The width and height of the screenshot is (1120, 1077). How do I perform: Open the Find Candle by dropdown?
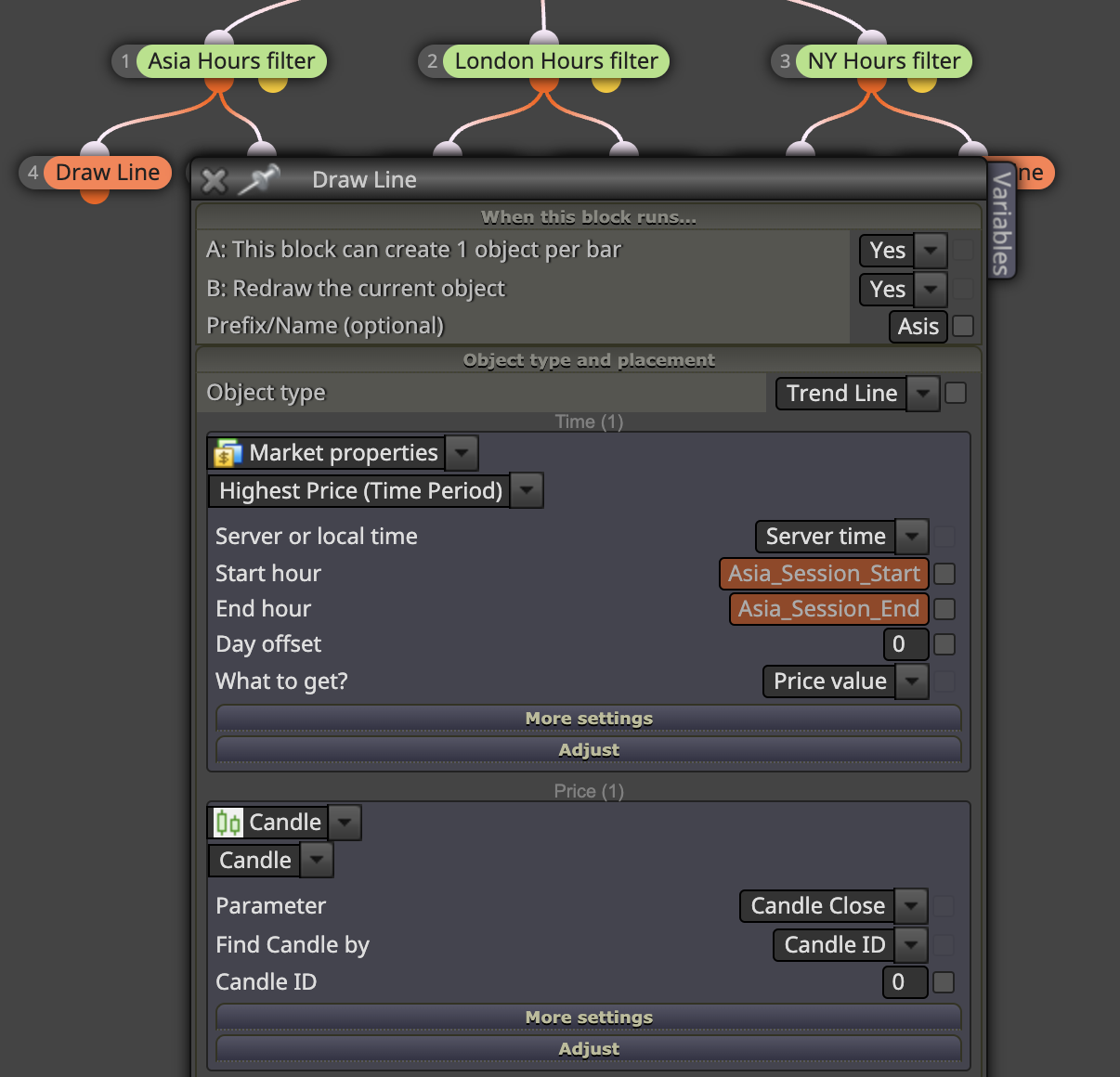[x=911, y=945]
